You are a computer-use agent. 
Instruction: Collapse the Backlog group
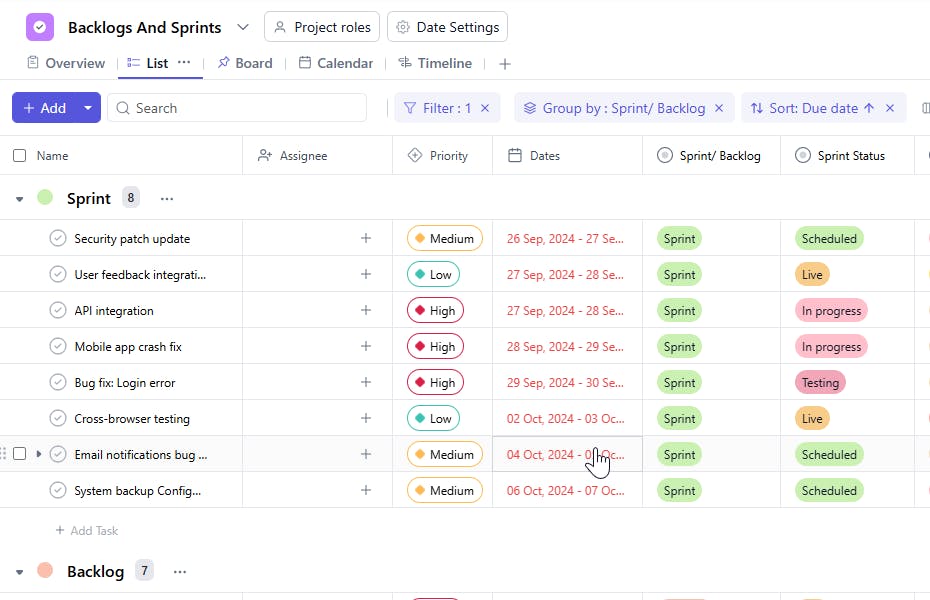tap(19, 572)
